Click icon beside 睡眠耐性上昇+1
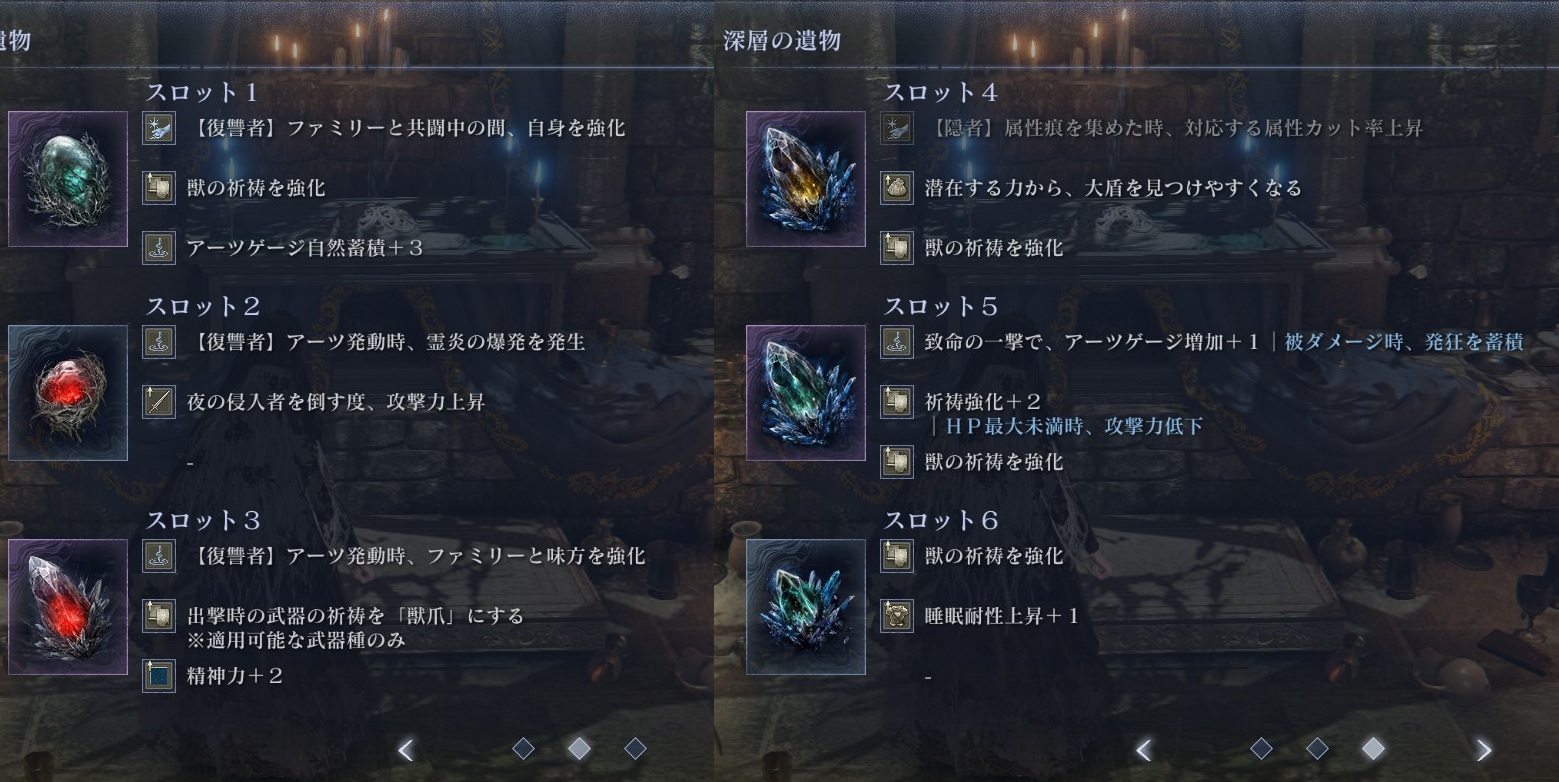1559x782 pixels. [897, 616]
